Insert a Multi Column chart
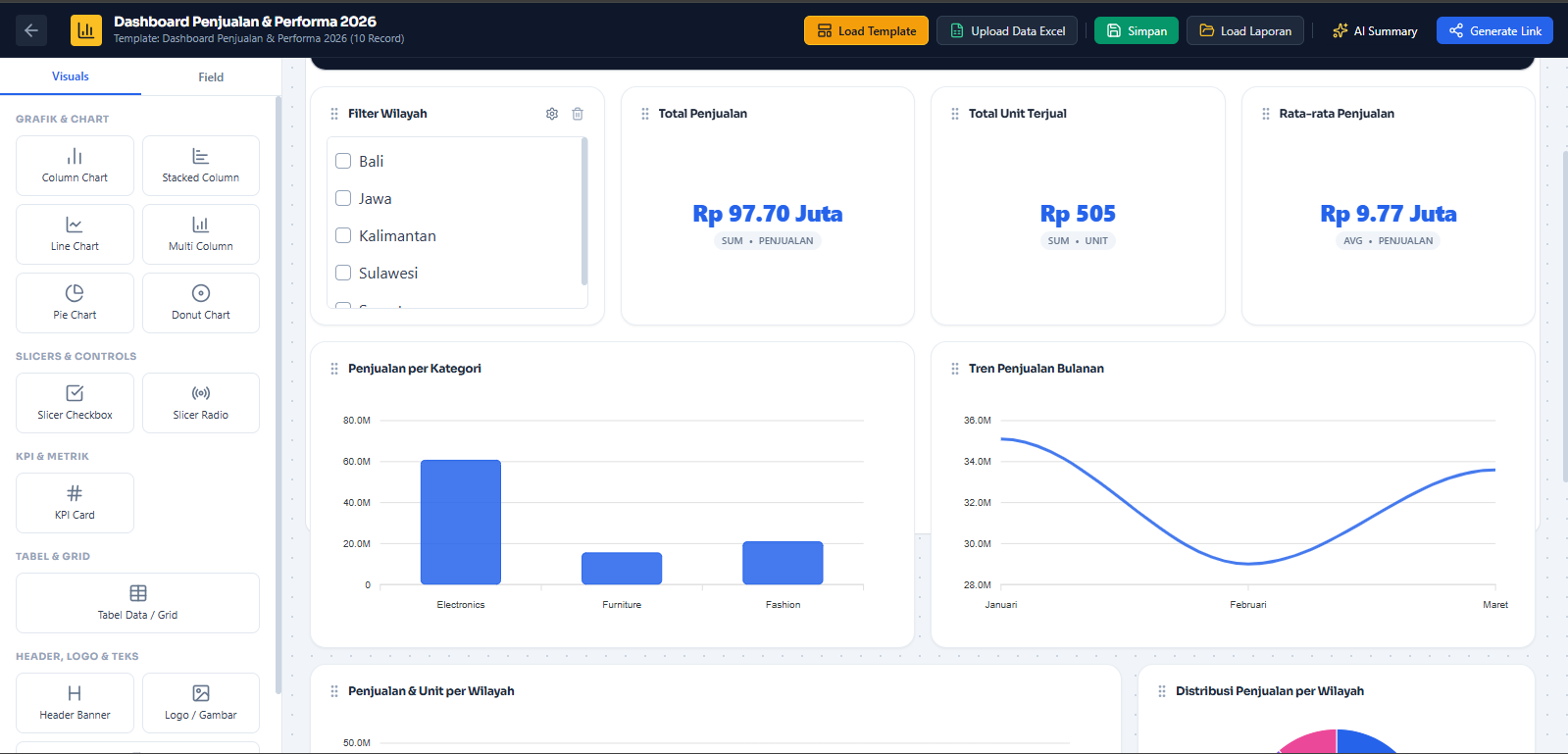Viewport: 1568px width, 754px height. click(x=201, y=234)
